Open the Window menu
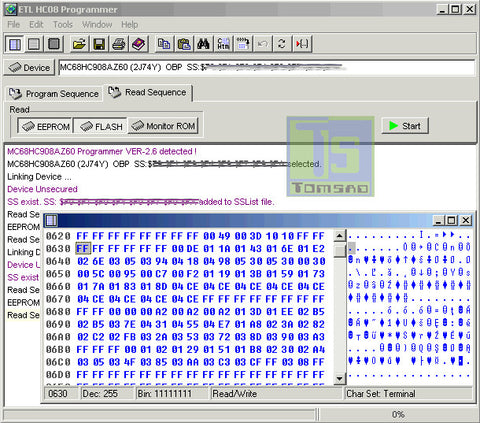The height and width of the screenshot is (423, 480). click(x=97, y=25)
